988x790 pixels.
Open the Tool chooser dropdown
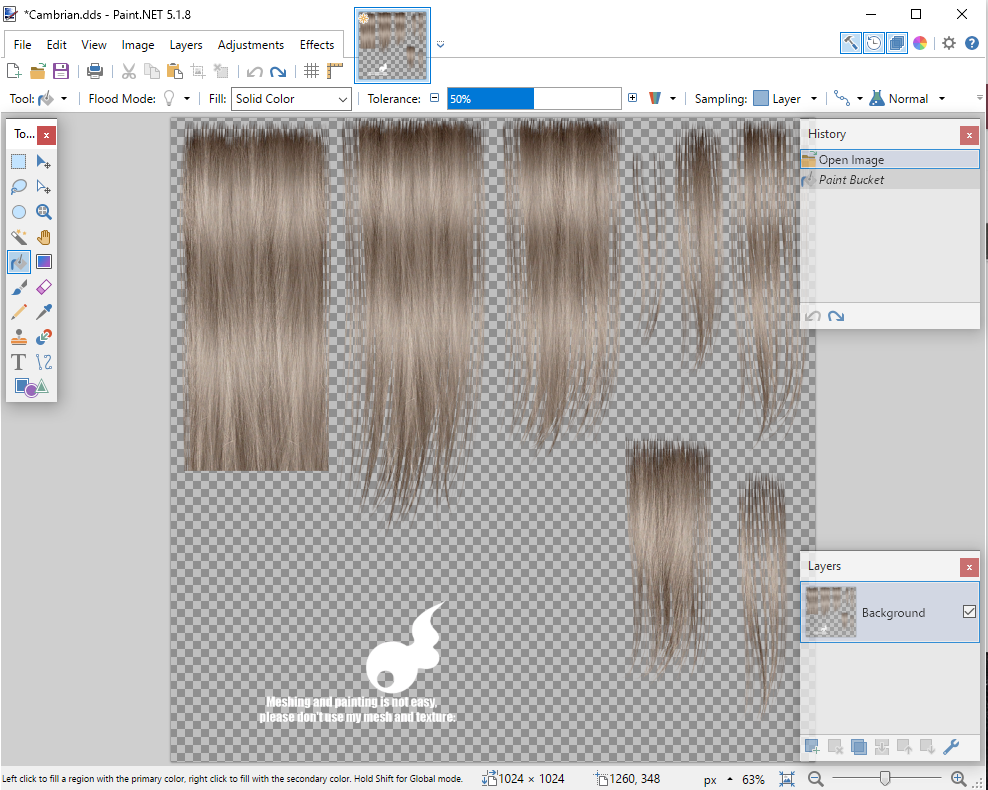click(x=52, y=99)
